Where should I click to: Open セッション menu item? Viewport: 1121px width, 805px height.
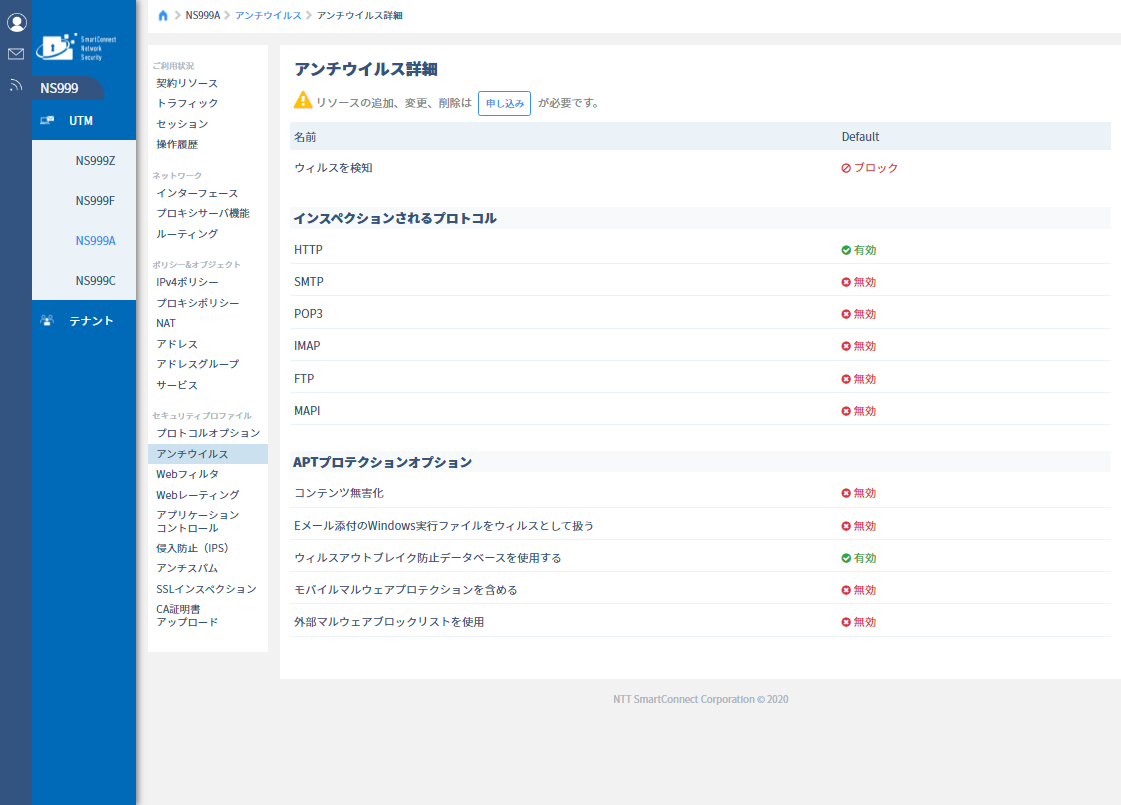[182, 124]
